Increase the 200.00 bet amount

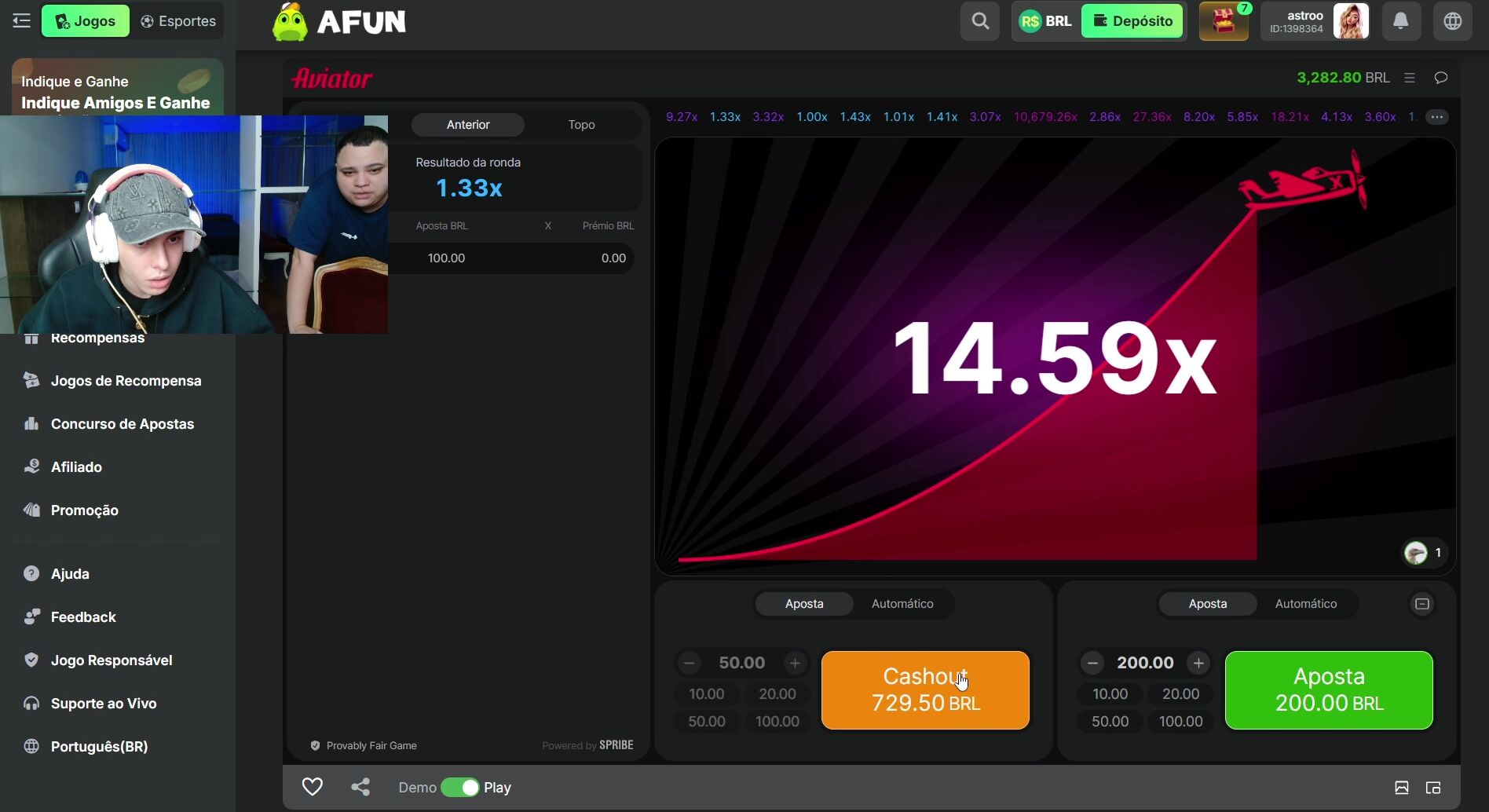point(1198,664)
